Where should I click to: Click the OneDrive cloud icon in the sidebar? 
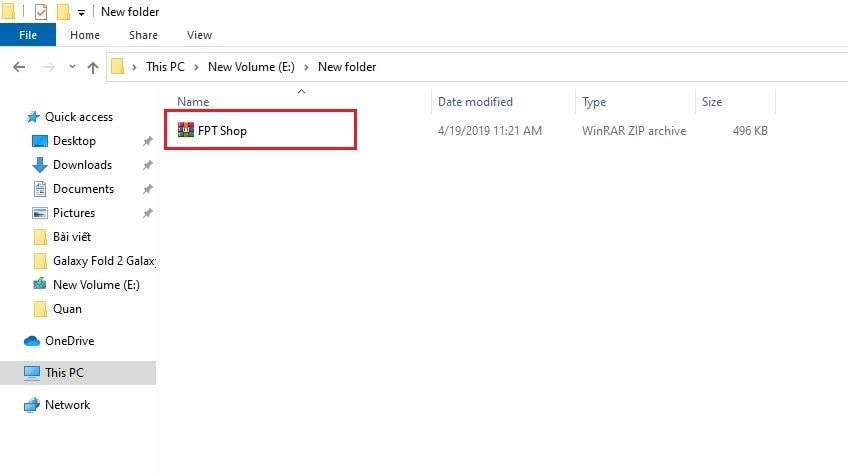click(32, 341)
